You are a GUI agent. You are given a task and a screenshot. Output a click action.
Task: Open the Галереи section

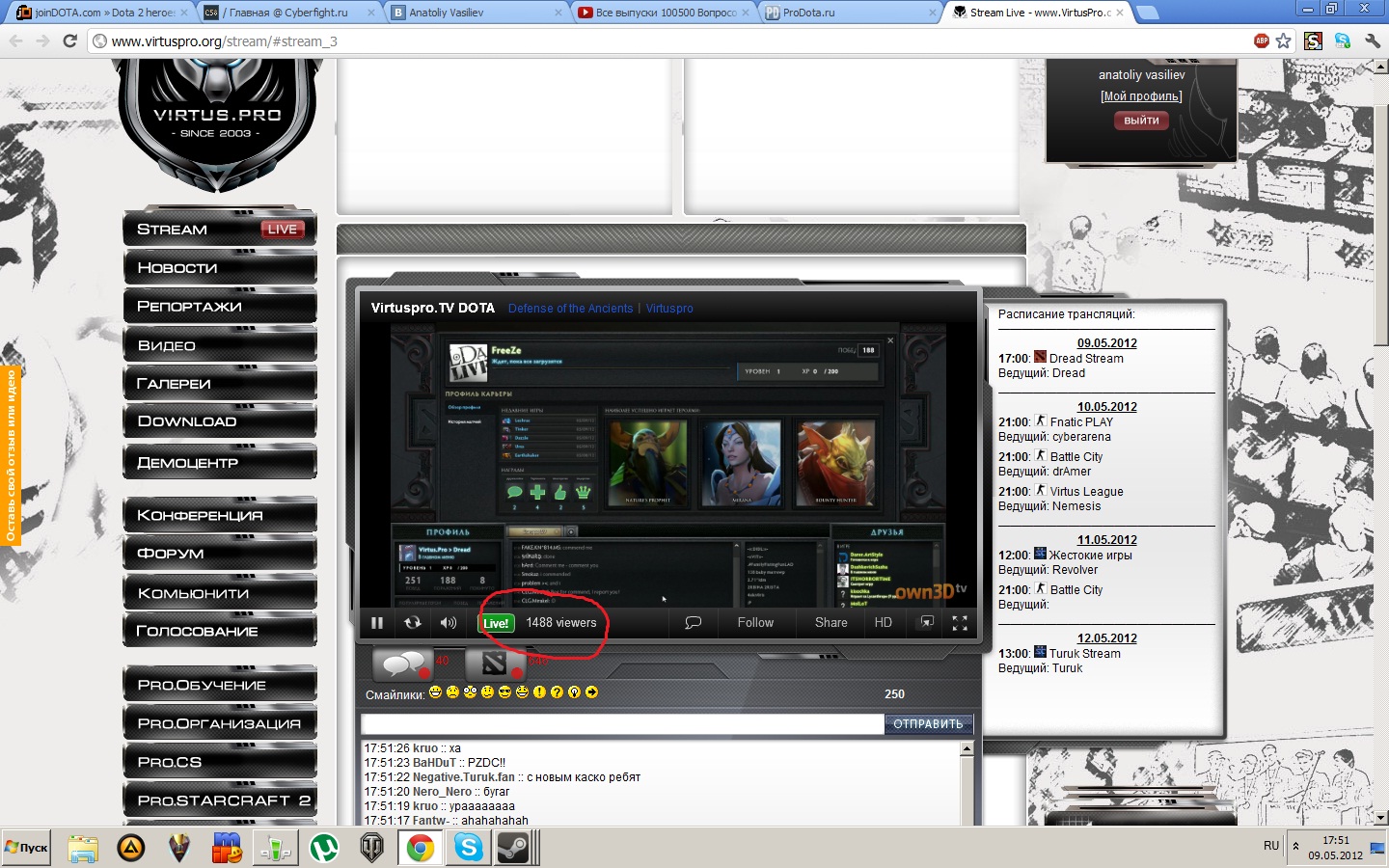pyautogui.click(x=220, y=384)
